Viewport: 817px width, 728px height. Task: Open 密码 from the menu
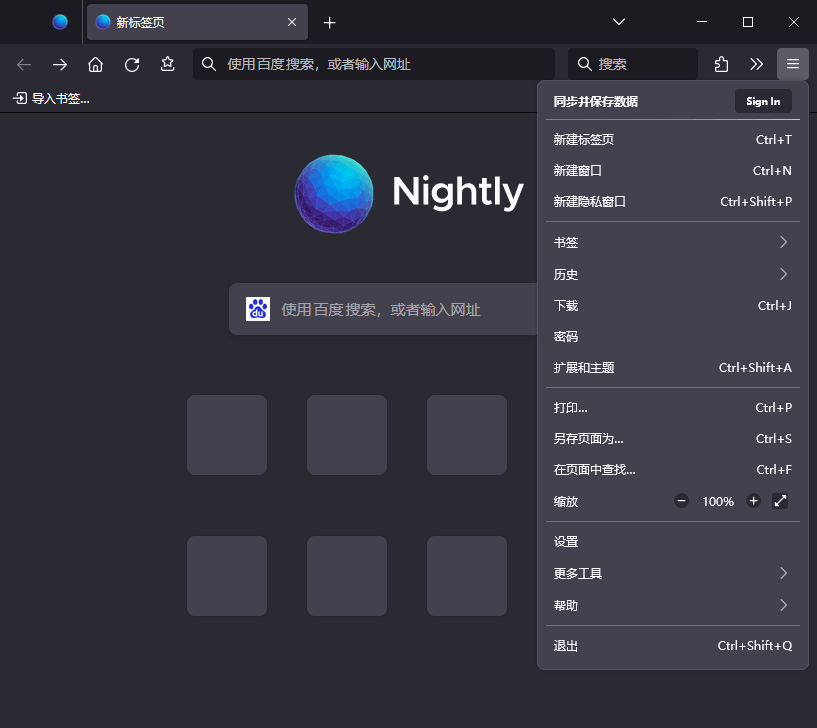(x=672, y=337)
